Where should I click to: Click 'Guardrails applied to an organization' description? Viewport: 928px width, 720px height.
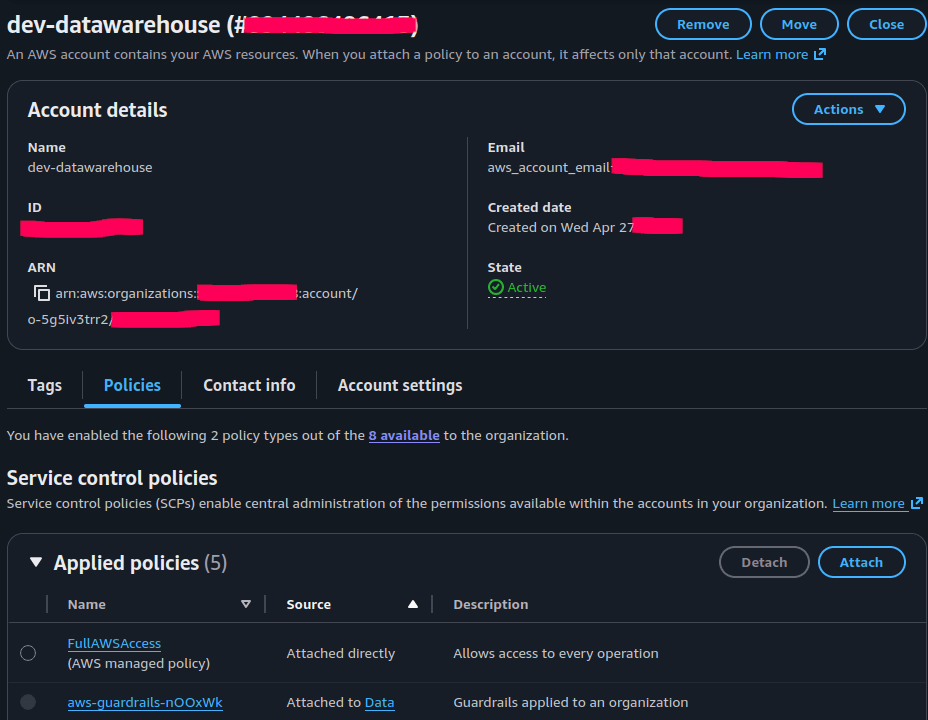[x=571, y=702]
